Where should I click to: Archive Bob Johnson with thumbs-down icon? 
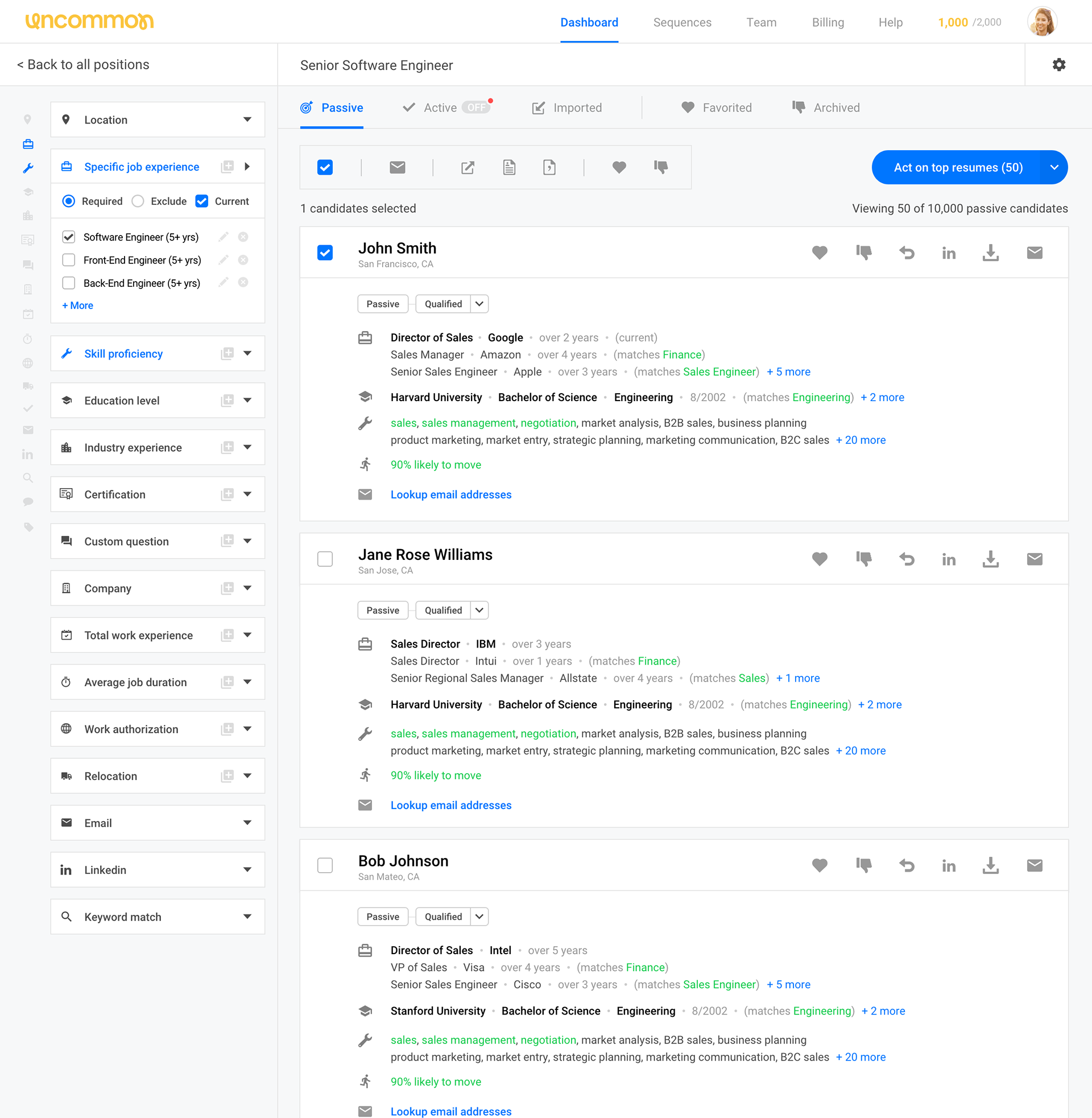[864, 865]
